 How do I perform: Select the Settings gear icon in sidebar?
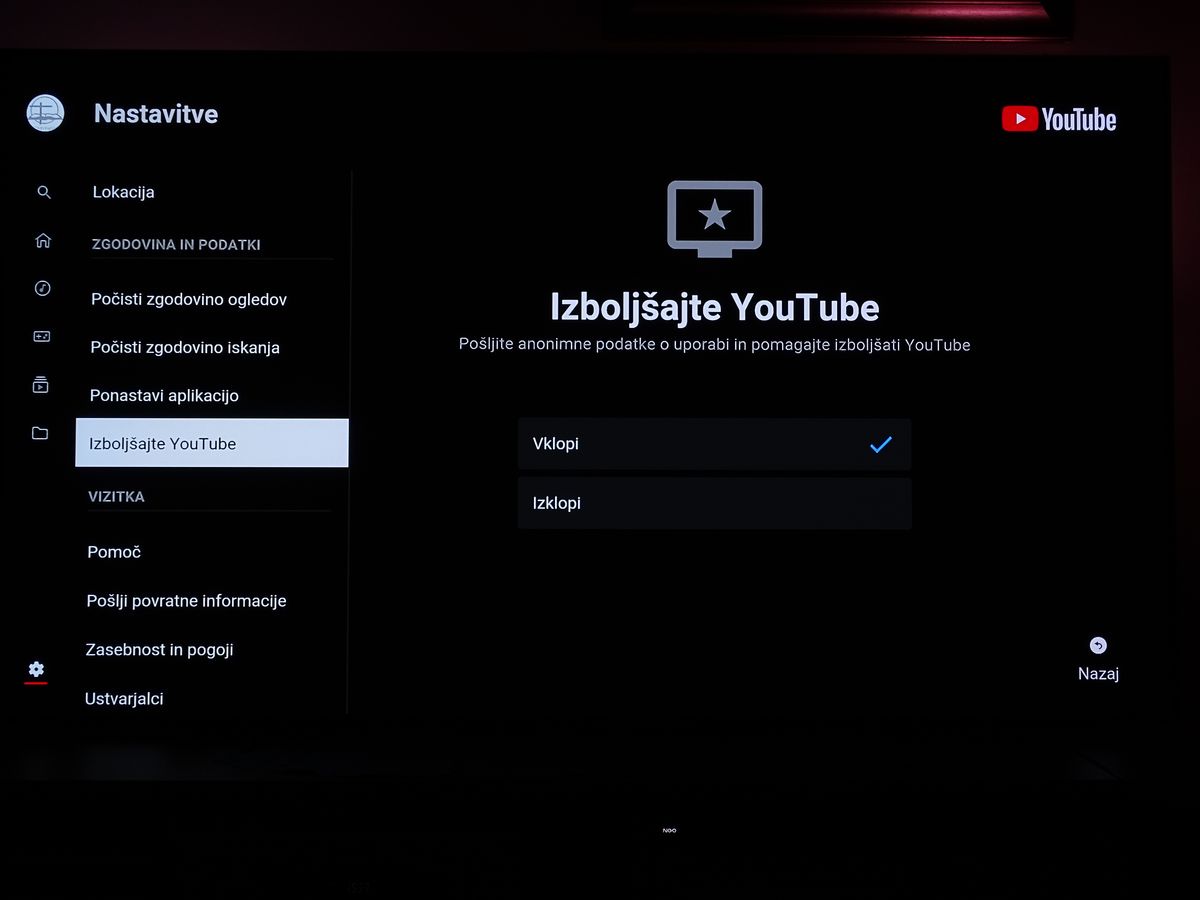click(36, 669)
